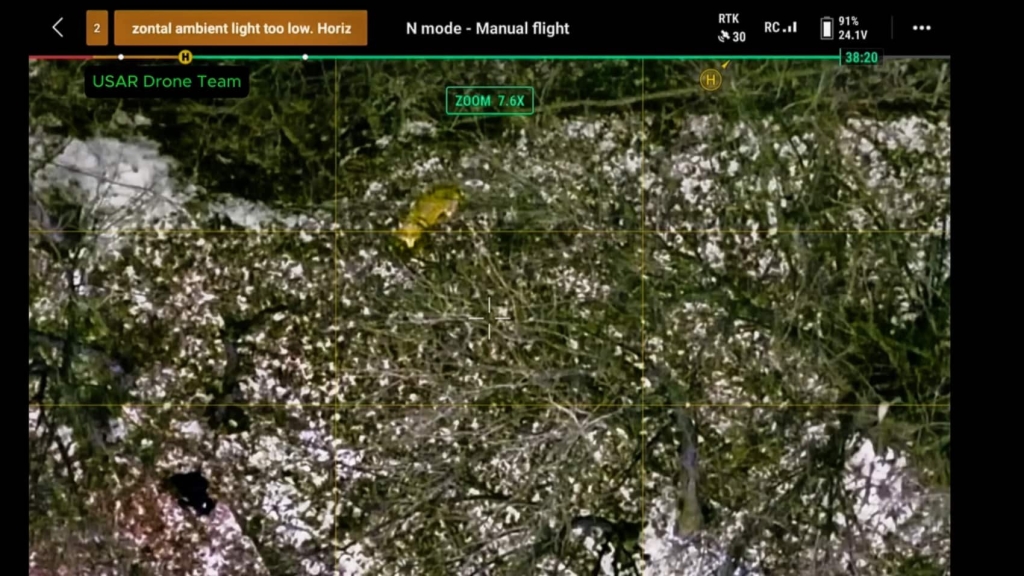Select the first white dot on battery bar
This screenshot has width=1024, height=576.
coord(121,57)
